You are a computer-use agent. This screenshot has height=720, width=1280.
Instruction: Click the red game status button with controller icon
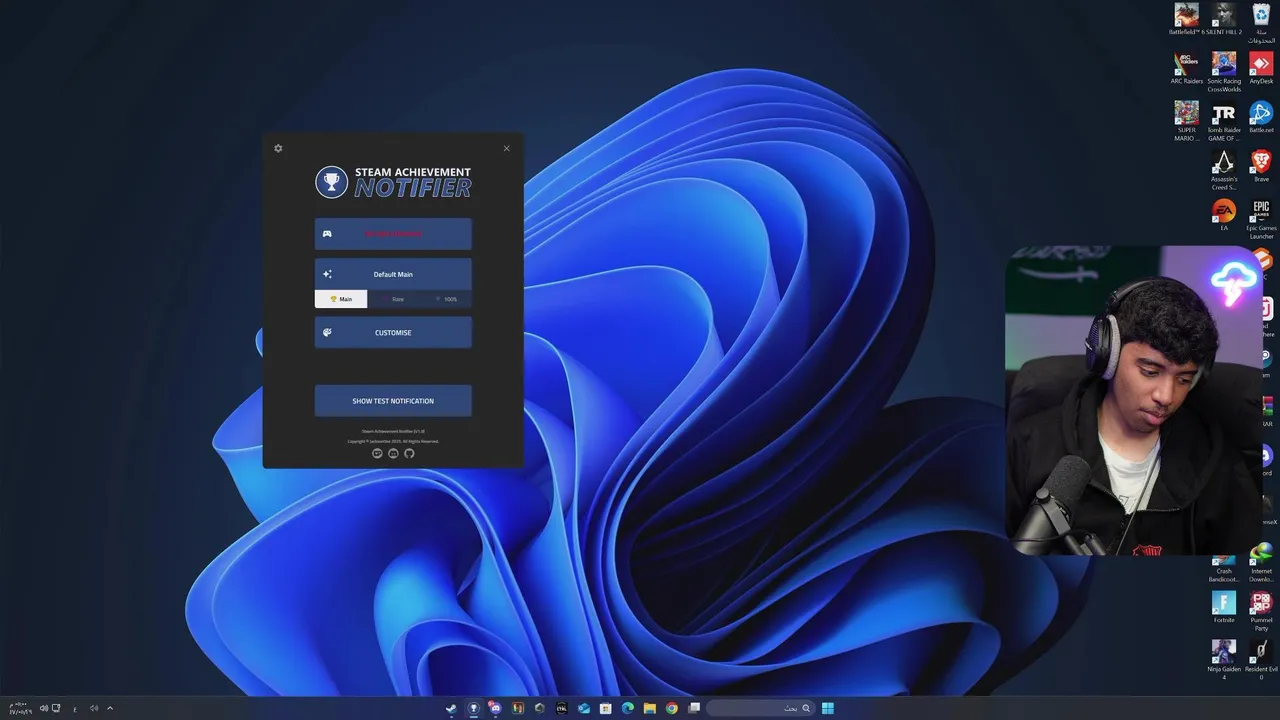(393, 234)
